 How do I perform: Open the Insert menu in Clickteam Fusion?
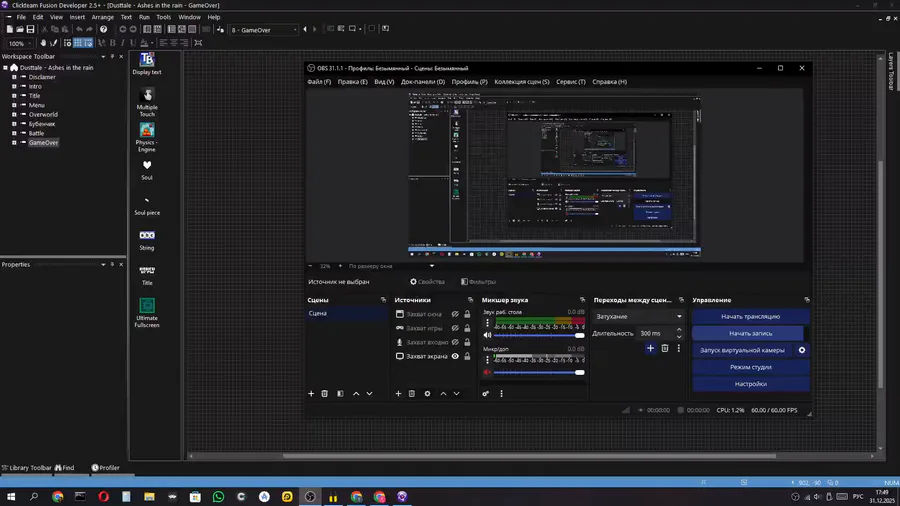77,17
